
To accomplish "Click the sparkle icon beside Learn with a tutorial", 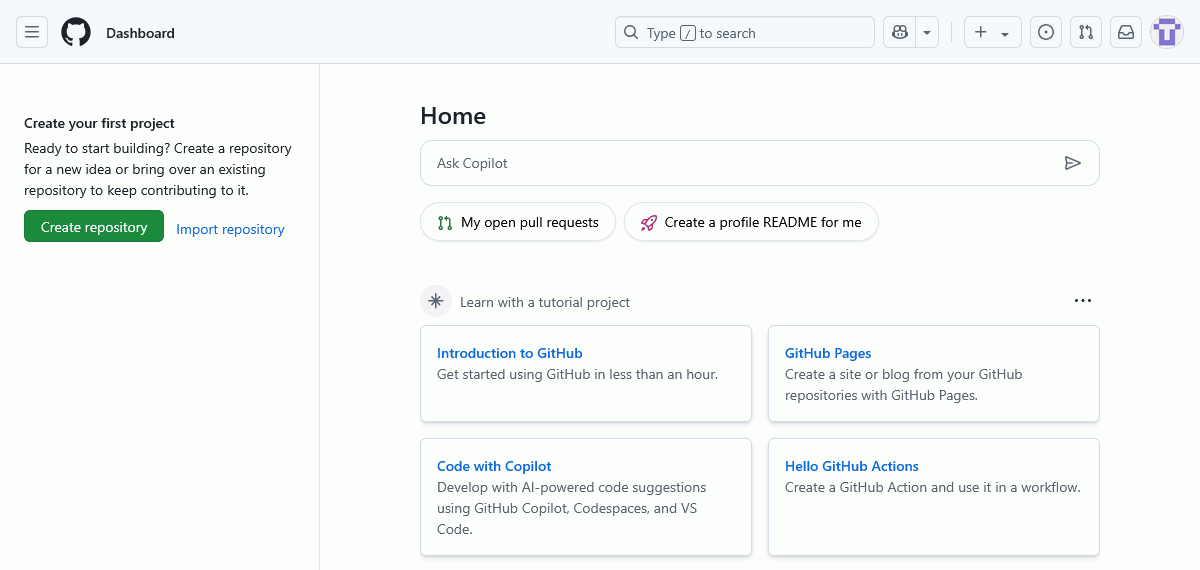I will 436,301.
